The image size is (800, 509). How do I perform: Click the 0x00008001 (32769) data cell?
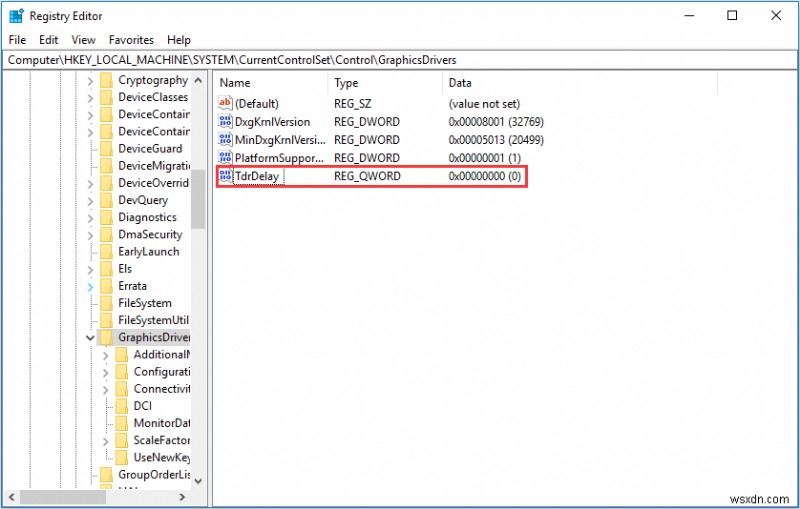tap(496, 122)
